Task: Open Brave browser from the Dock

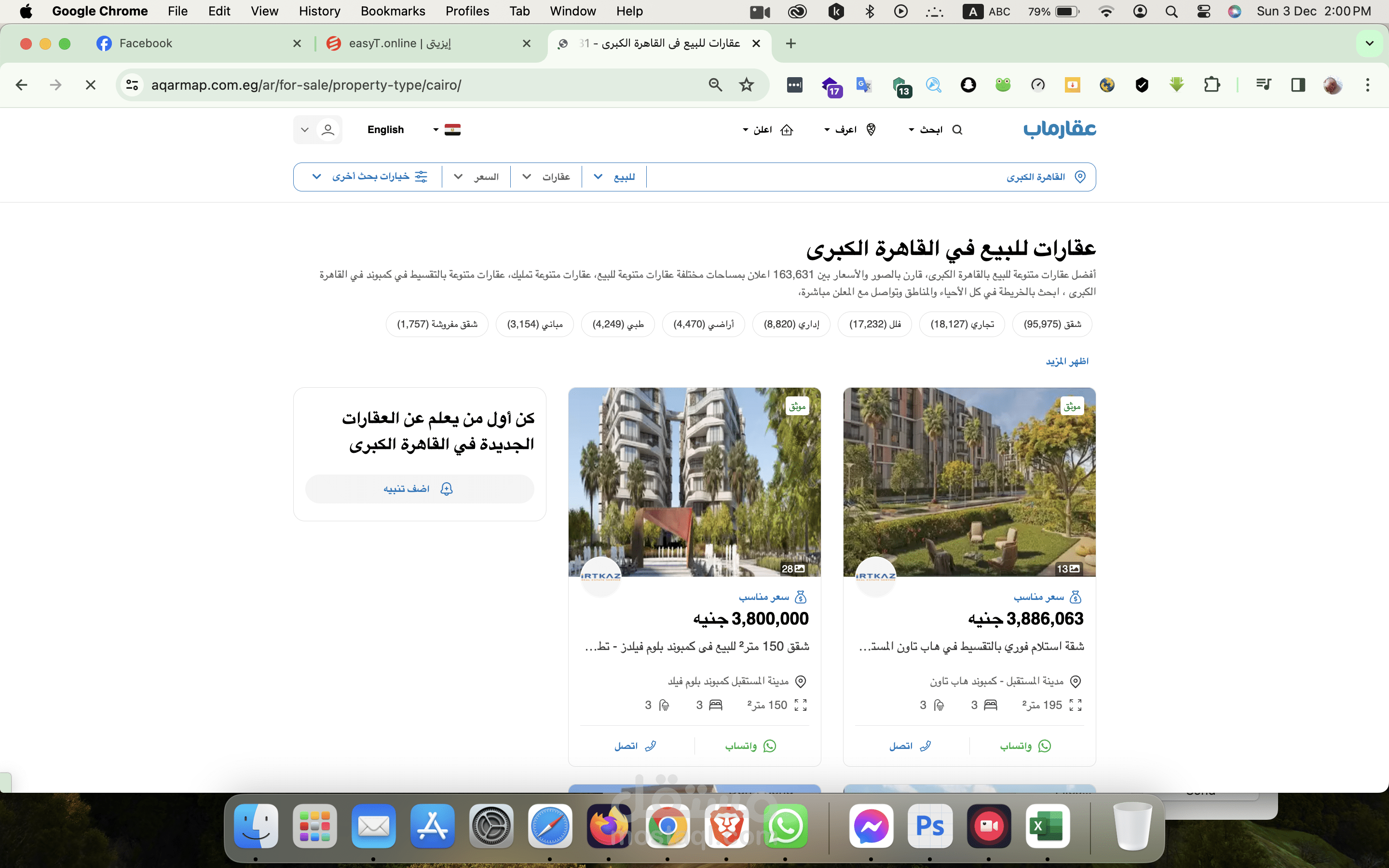Action: pos(726,827)
